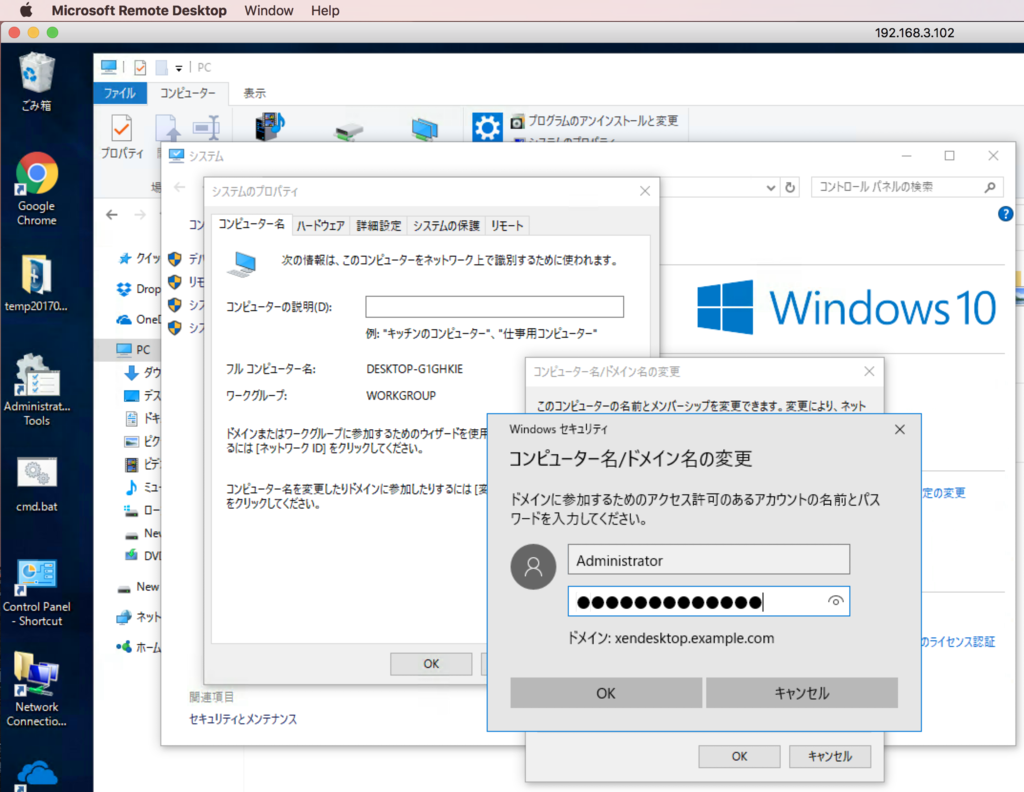
Task: Click the Administrator username field
Action: [x=709, y=560]
